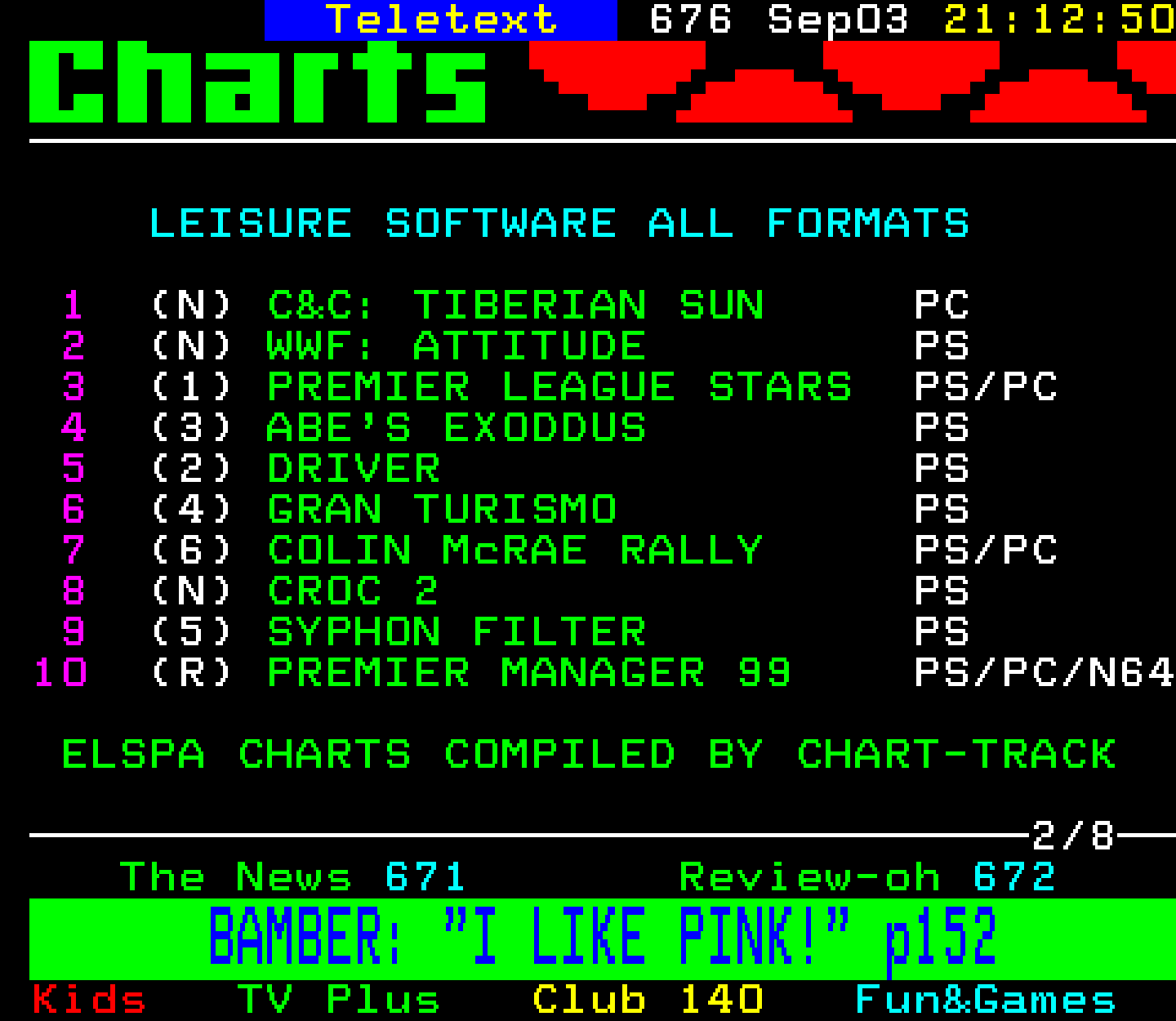This screenshot has width=1176, height=1021.
Task: Open The News page 671
Action: click(x=292, y=877)
